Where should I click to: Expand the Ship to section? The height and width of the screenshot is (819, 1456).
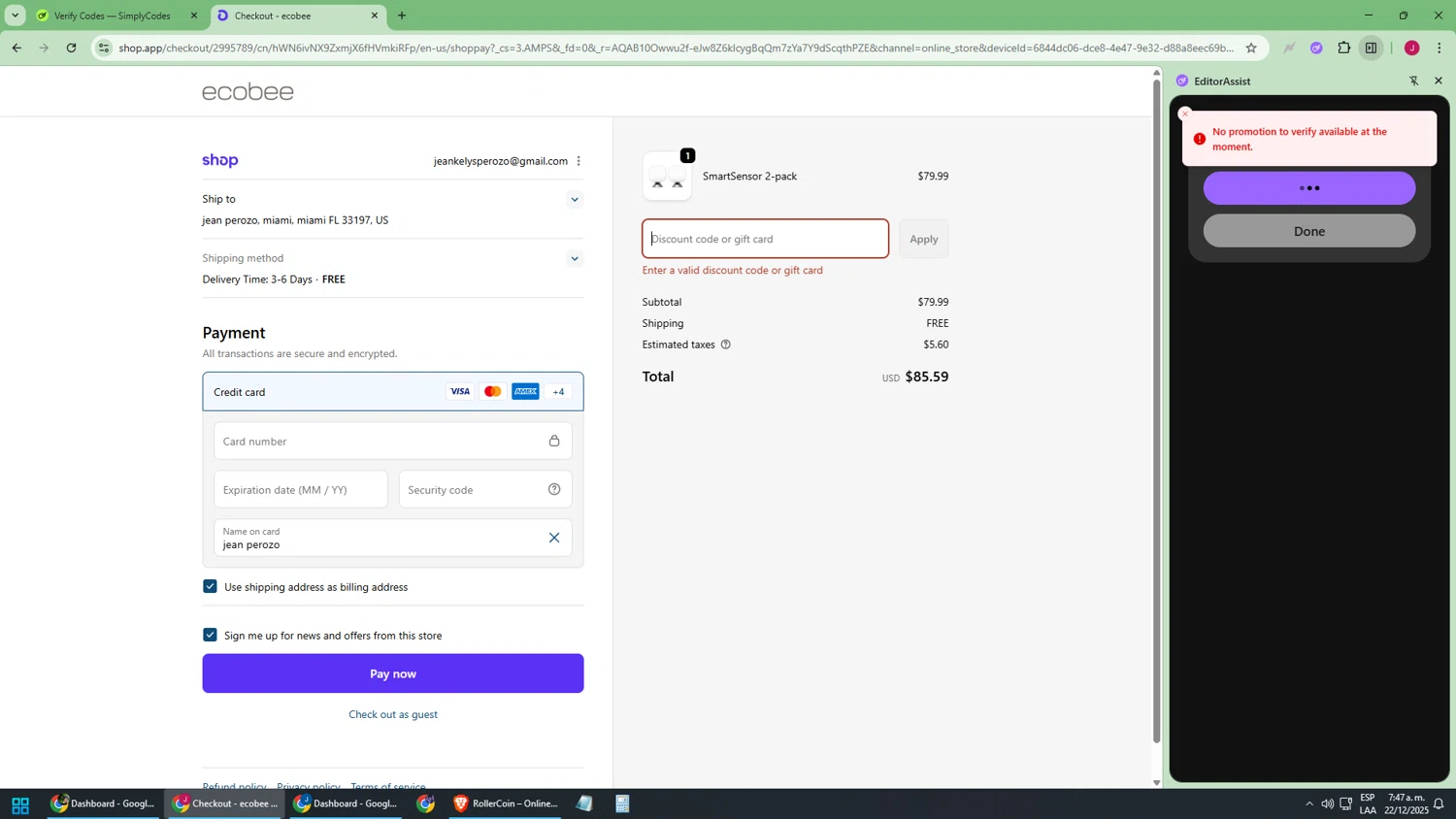pyautogui.click(x=575, y=200)
